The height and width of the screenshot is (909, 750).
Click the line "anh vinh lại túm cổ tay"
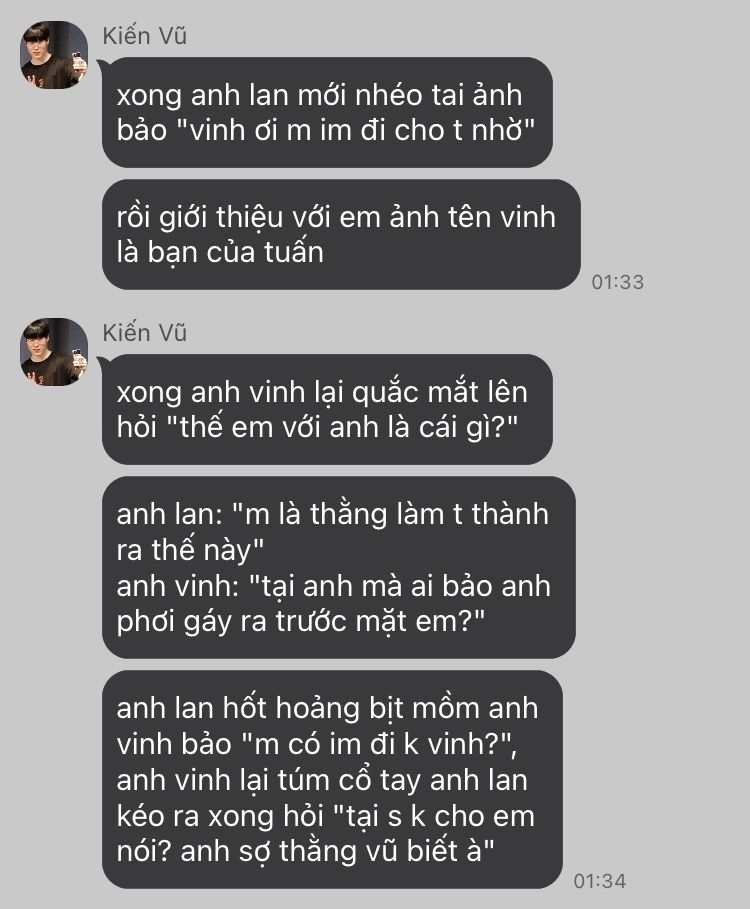[x=322, y=780]
